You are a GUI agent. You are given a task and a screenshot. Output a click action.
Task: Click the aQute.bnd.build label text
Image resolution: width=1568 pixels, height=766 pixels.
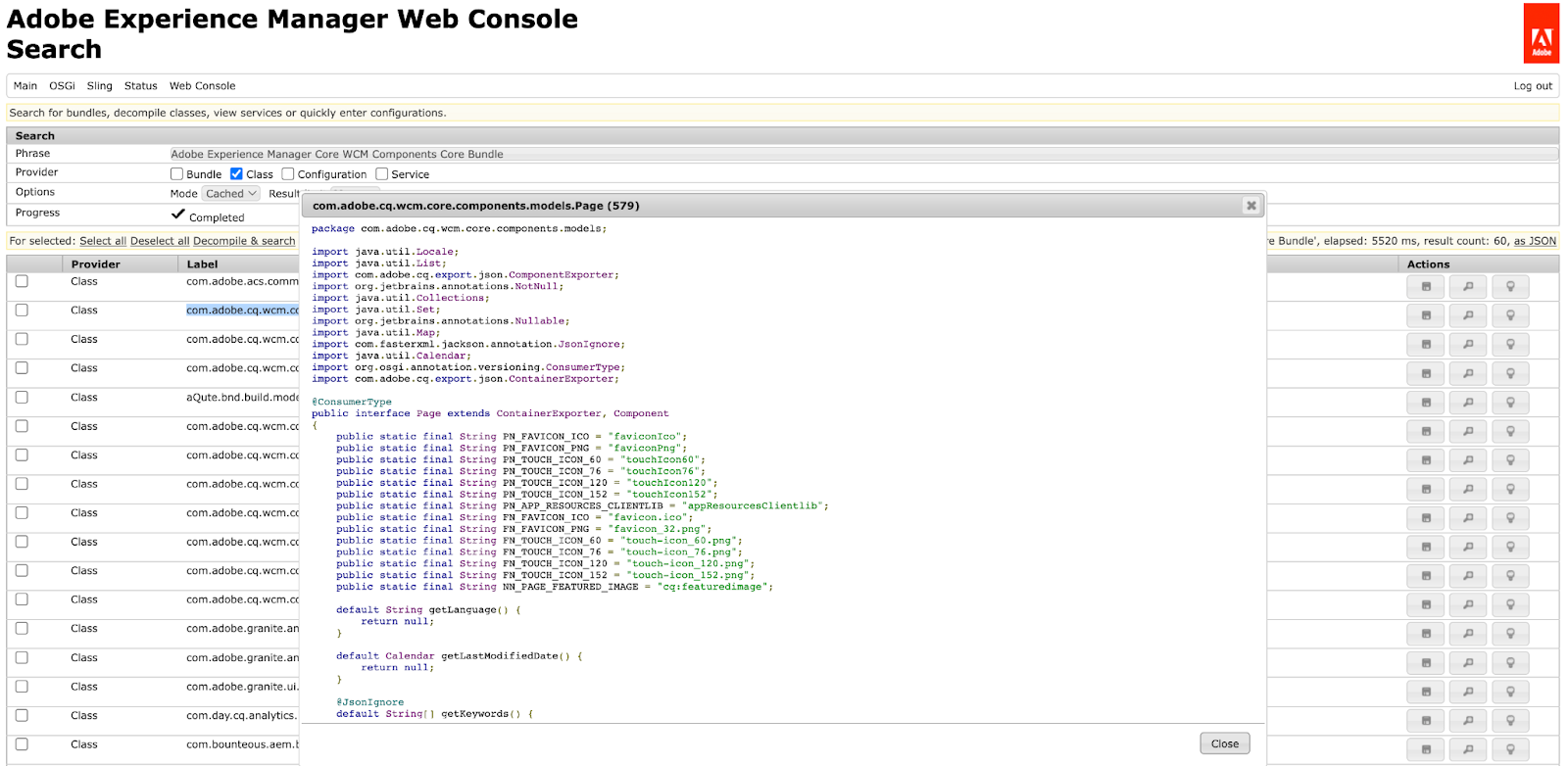[x=243, y=398]
